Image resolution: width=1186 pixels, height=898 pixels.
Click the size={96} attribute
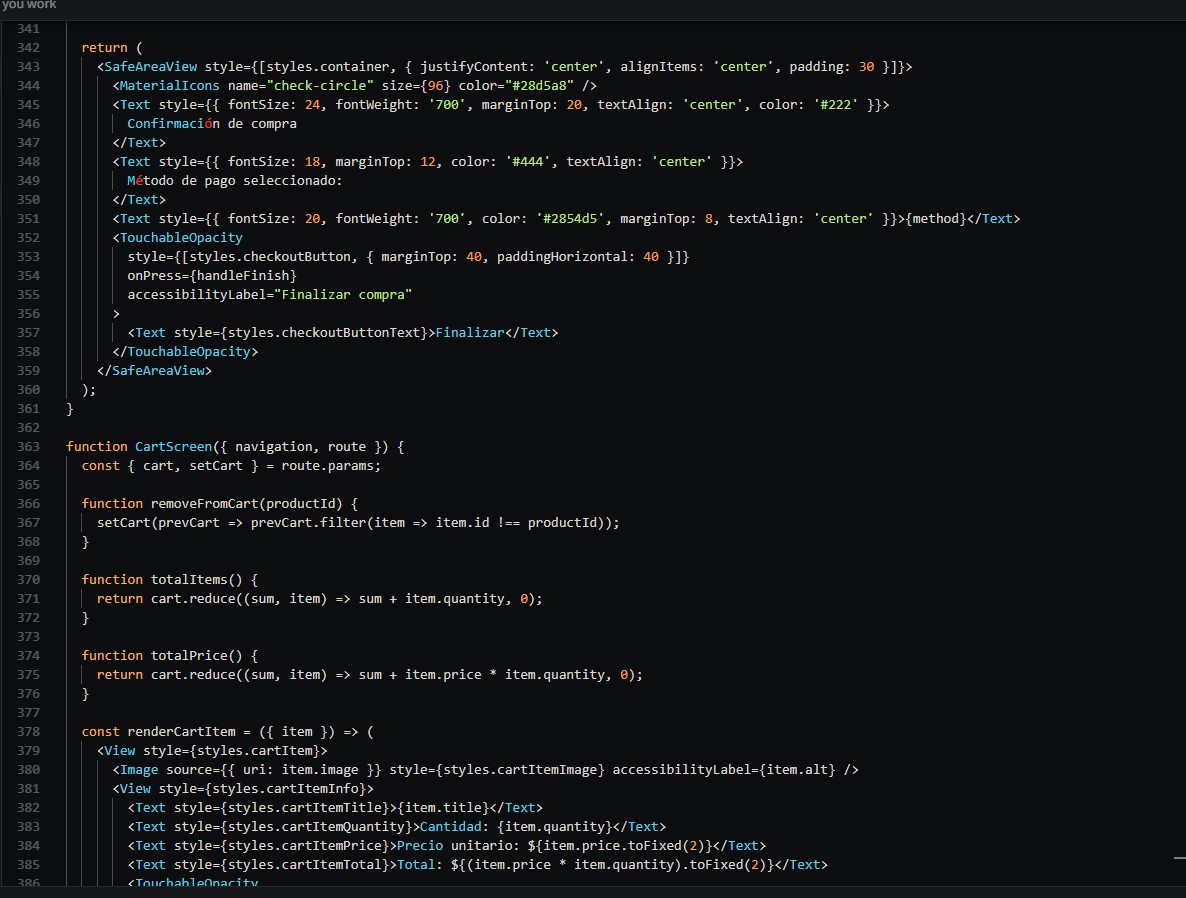pyautogui.click(x=416, y=86)
